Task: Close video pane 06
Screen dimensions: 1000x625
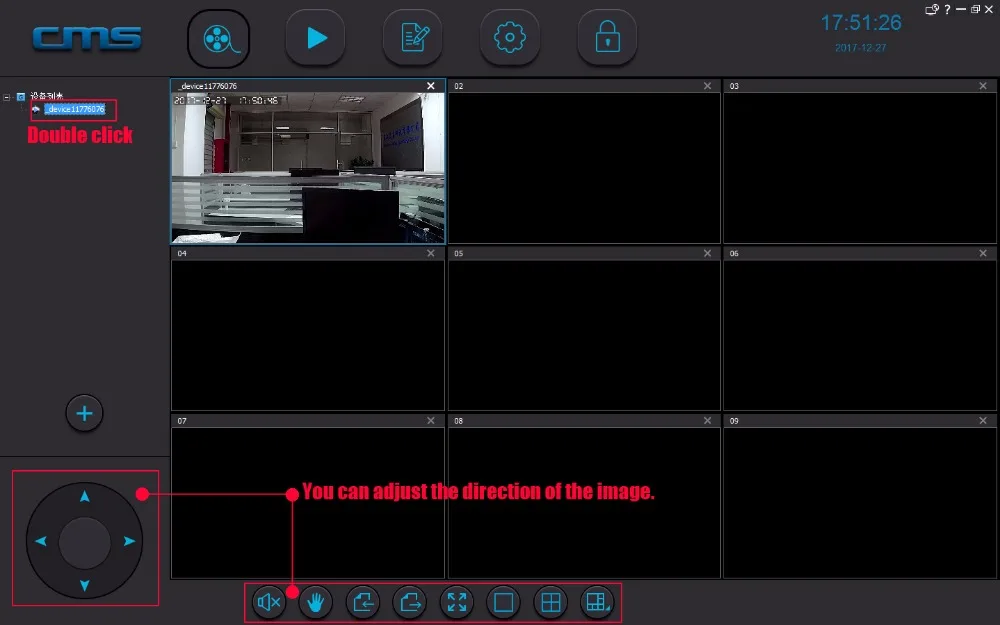Action: tap(983, 253)
